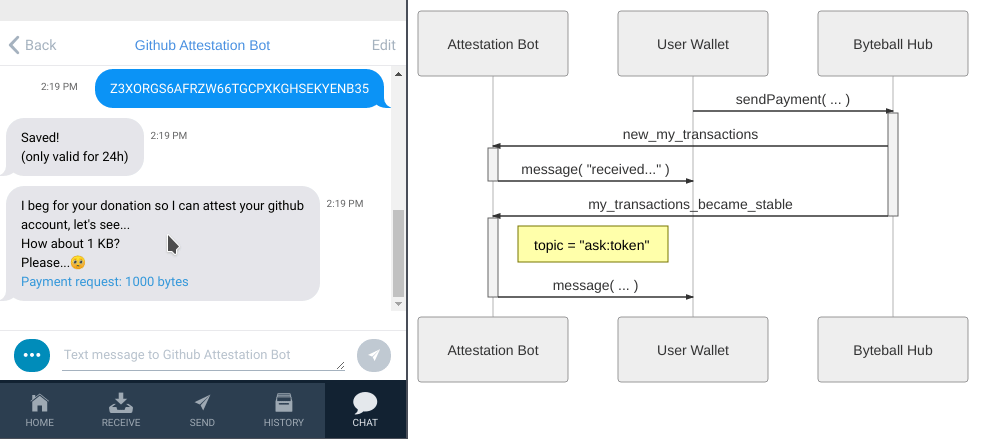Open the History tab

283,411
